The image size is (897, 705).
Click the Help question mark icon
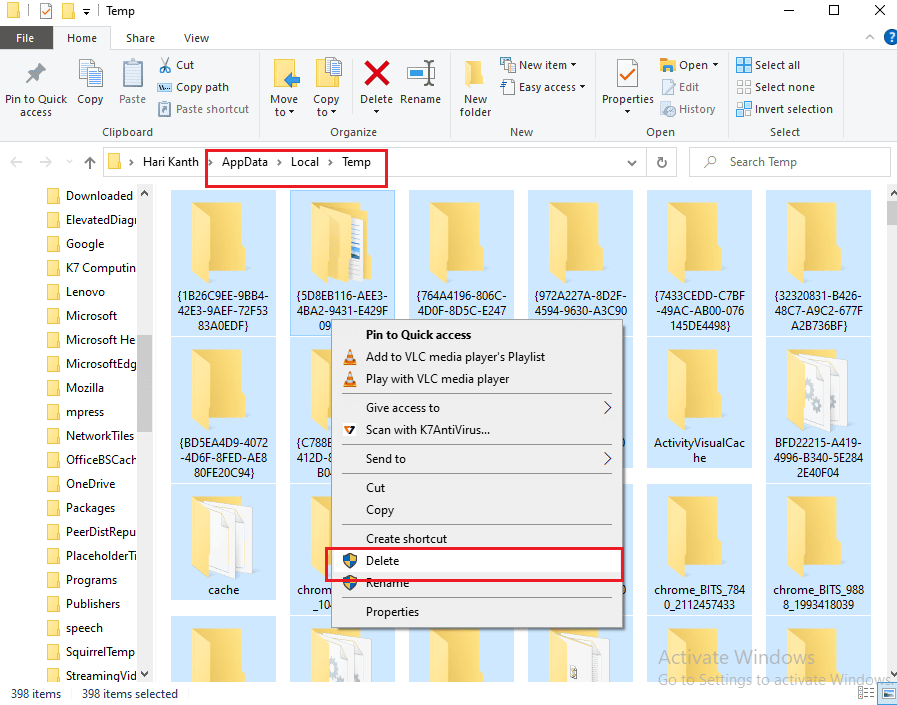click(891, 38)
